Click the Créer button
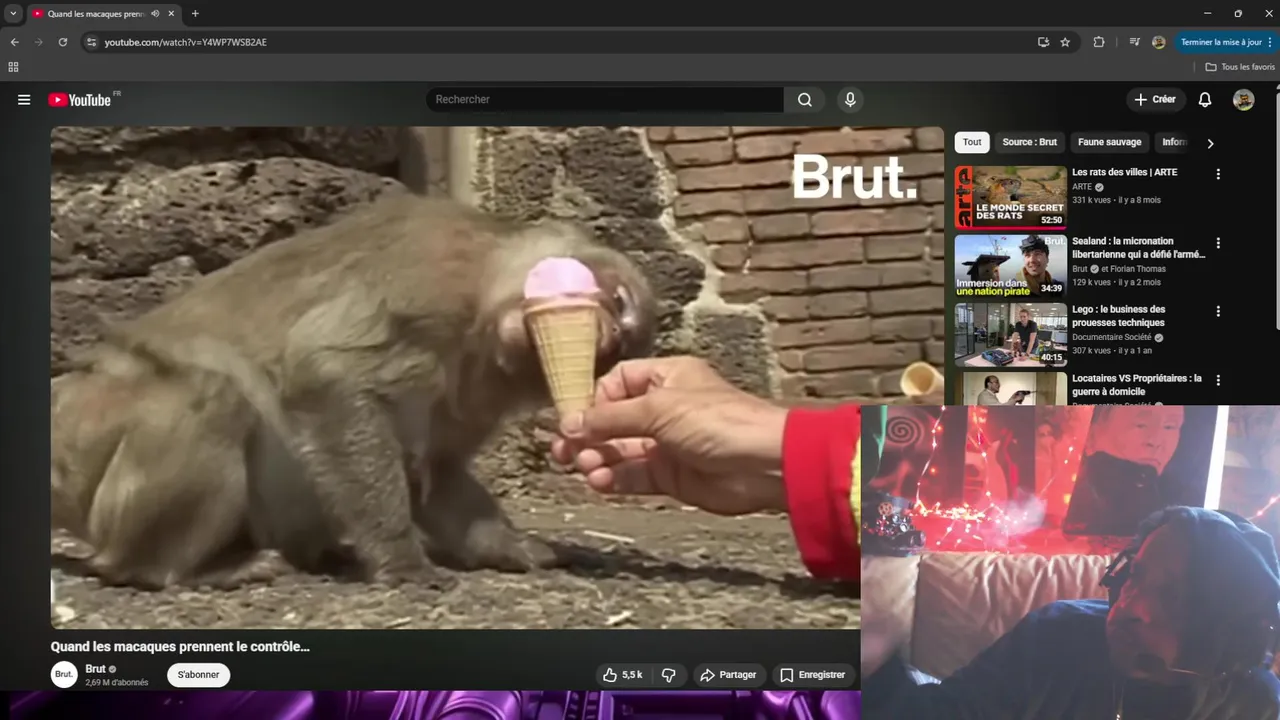The image size is (1280, 720). [x=1155, y=100]
